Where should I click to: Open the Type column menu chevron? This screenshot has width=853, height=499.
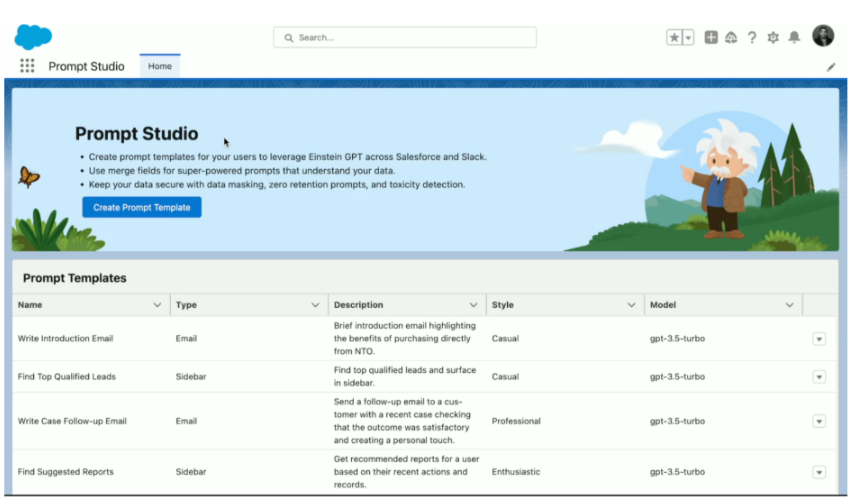point(315,305)
